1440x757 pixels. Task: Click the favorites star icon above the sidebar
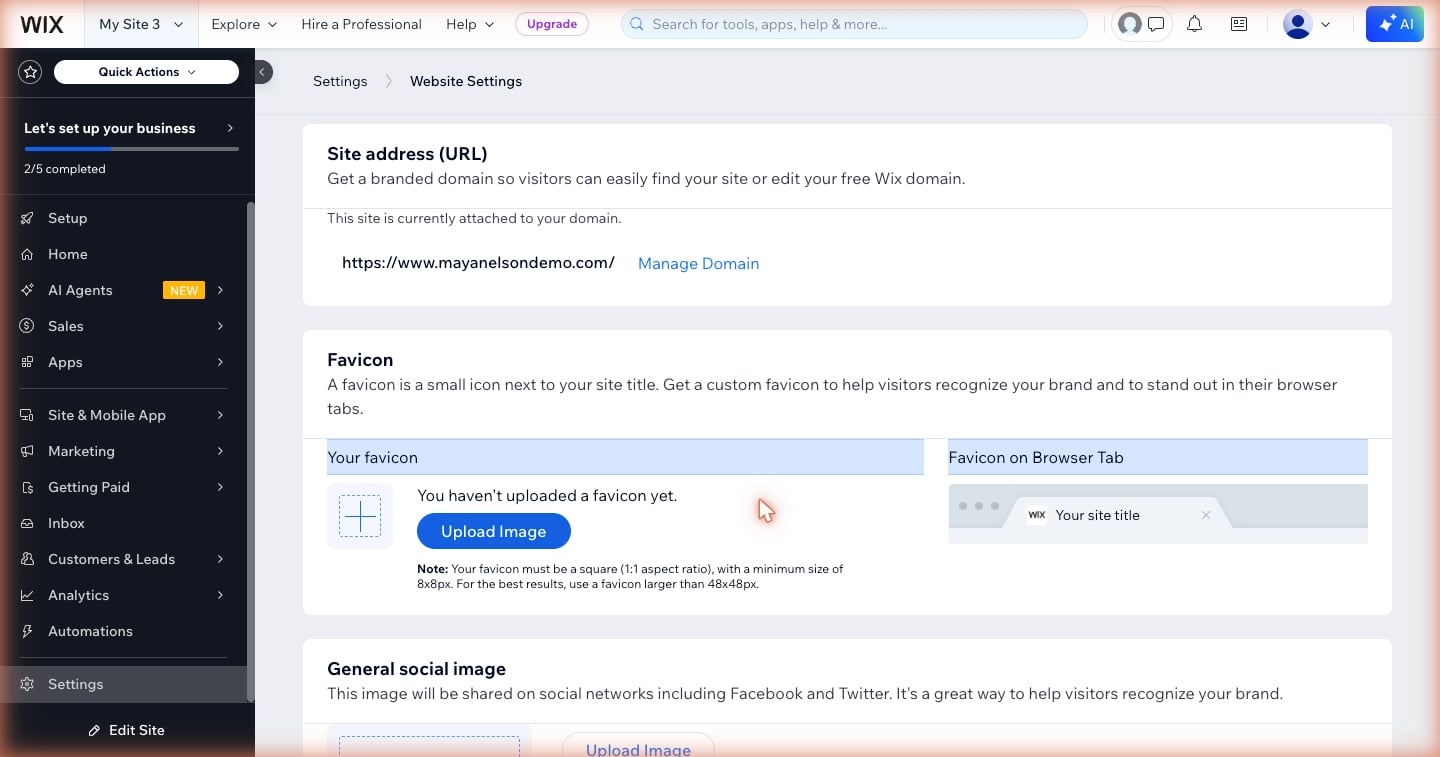(x=30, y=72)
